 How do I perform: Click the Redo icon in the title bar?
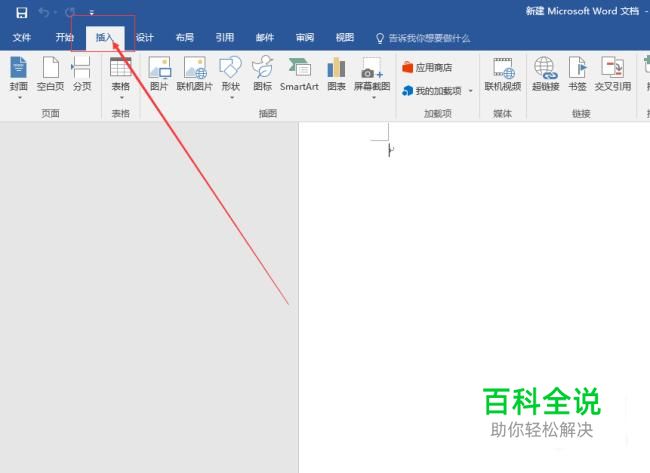pos(70,12)
